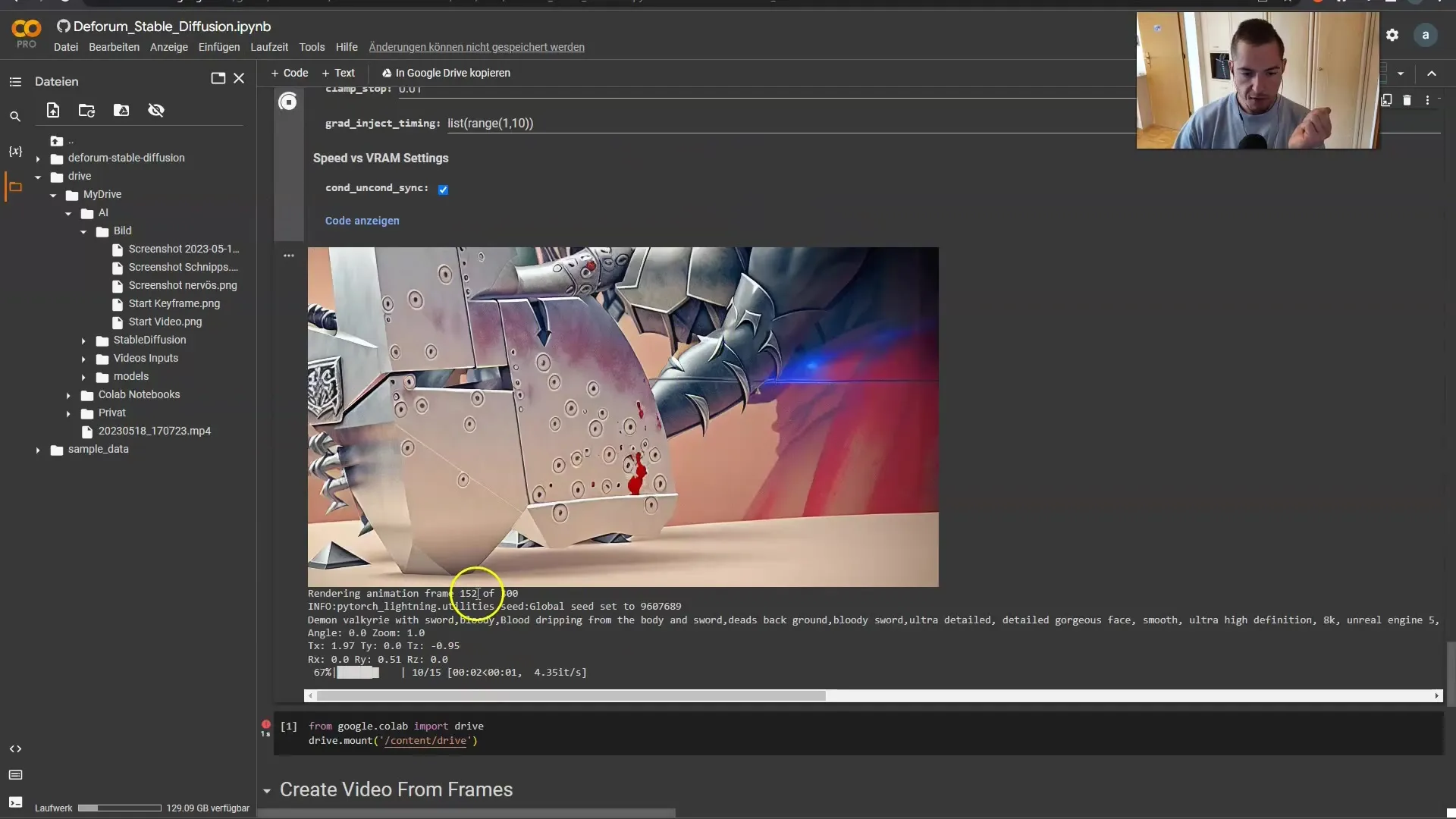Viewport: 1456px width, 819px height.
Task: Toggle cond_uncond_sync checkbox
Action: pos(443,190)
